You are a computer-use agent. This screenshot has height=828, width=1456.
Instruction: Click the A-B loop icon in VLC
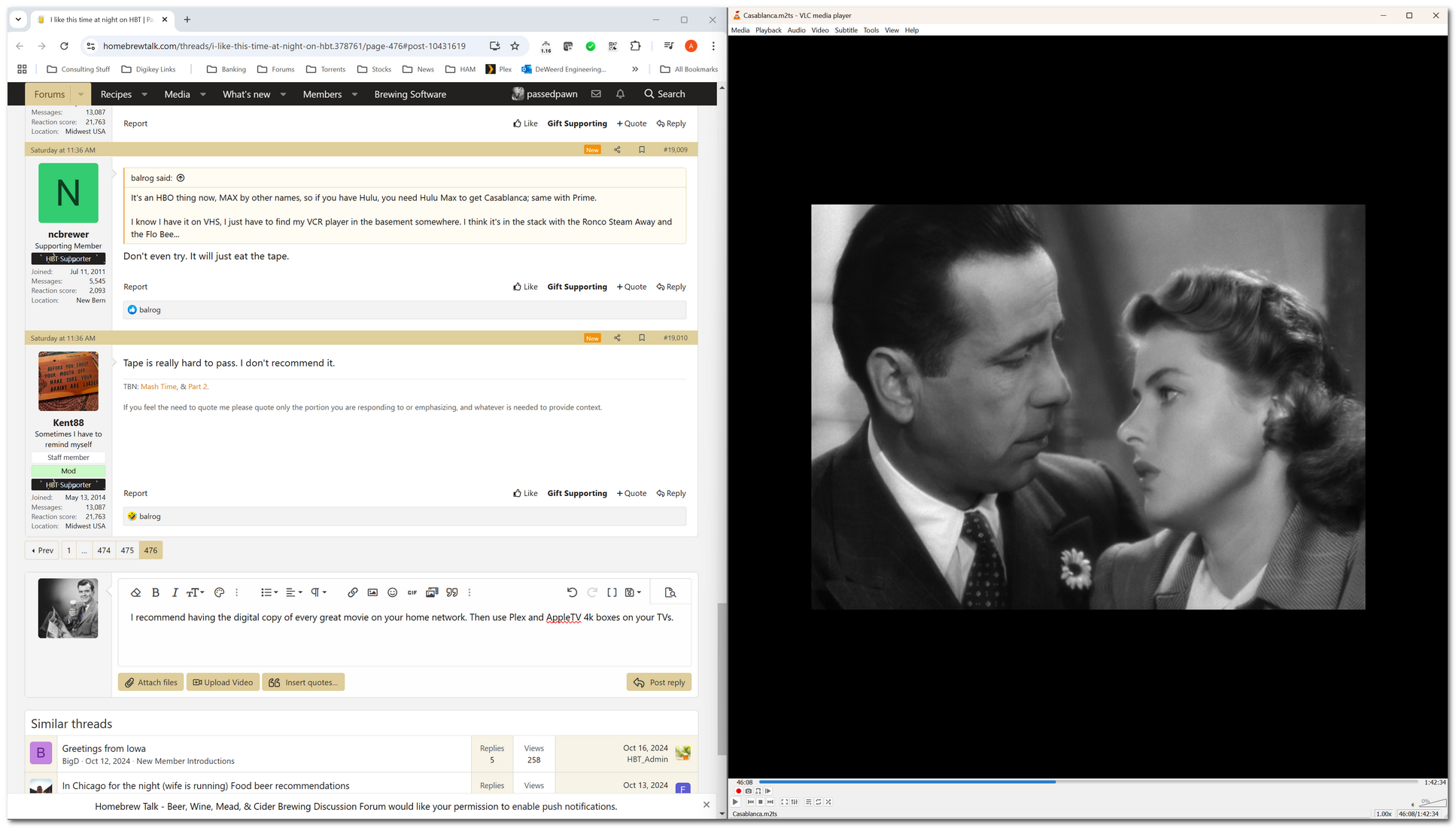(758, 791)
